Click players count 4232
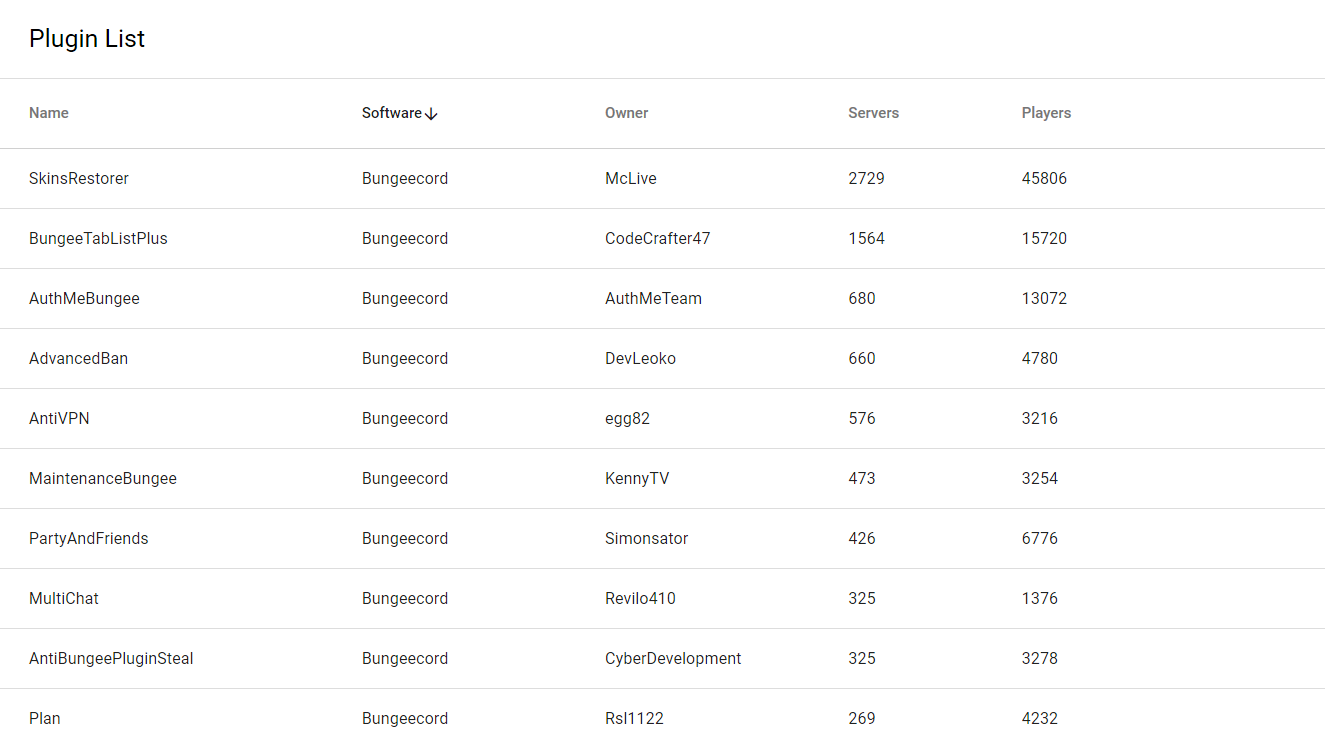The width and height of the screenshot is (1325, 746). (1040, 719)
